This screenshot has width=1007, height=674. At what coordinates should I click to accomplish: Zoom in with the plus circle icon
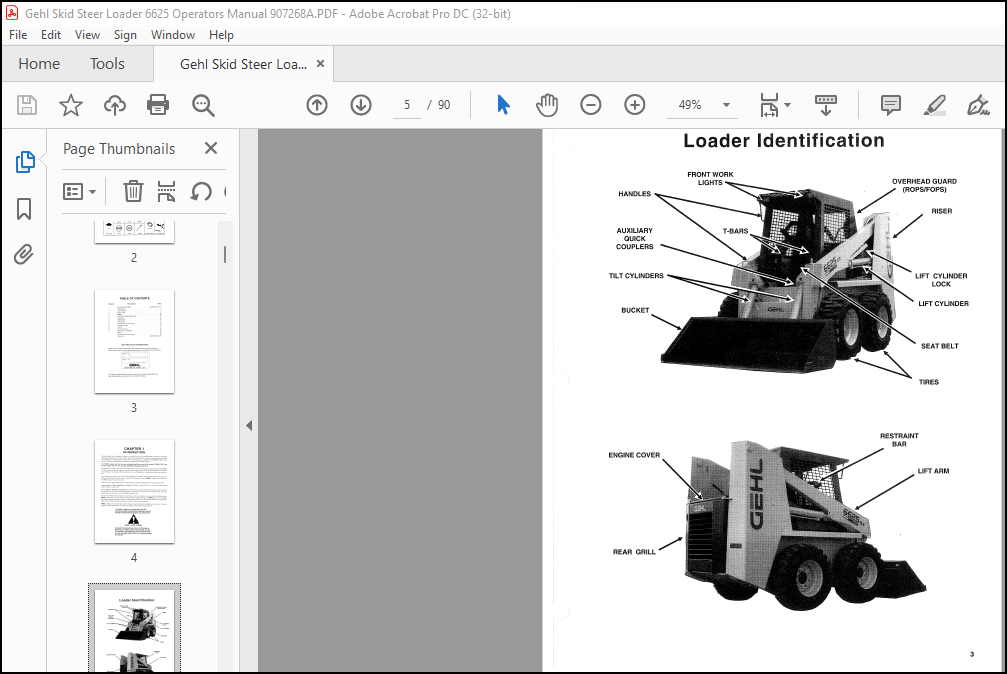click(x=635, y=105)
